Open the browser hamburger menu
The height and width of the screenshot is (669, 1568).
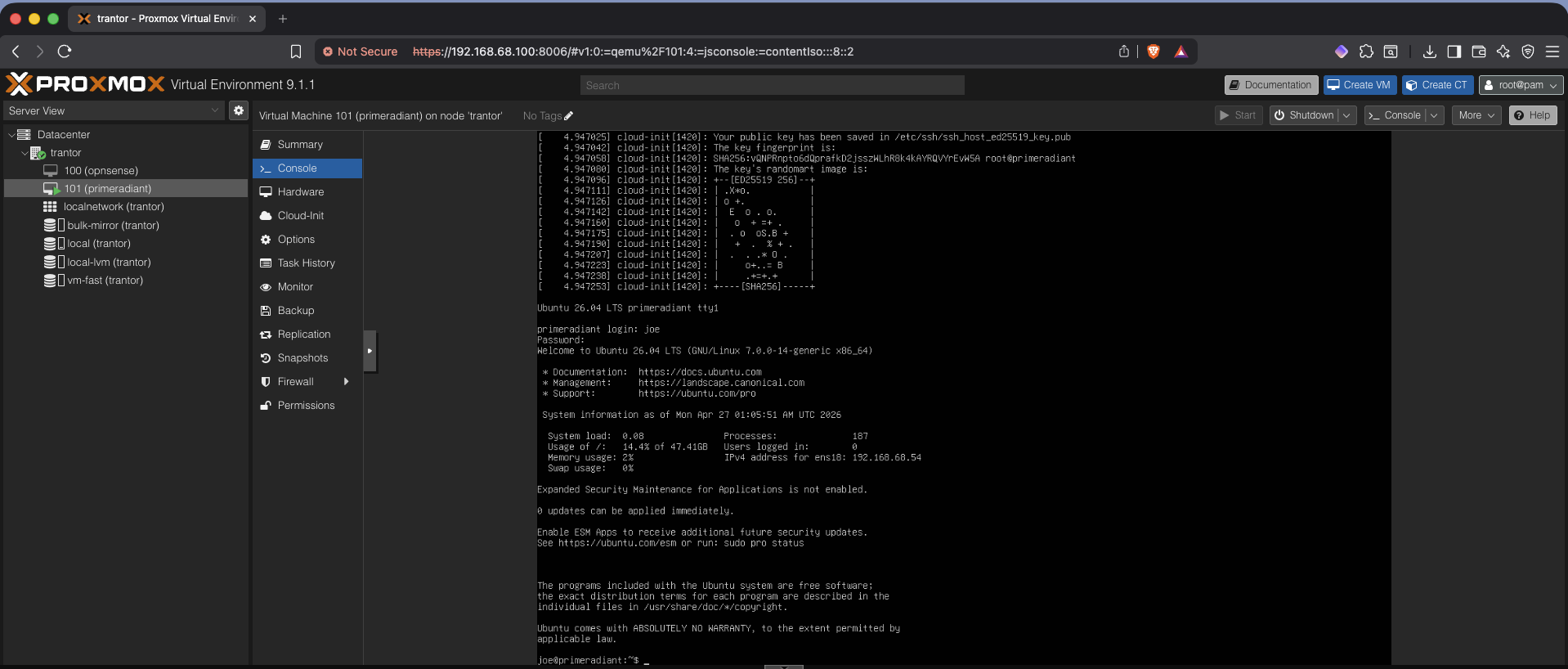[1552, 52]
